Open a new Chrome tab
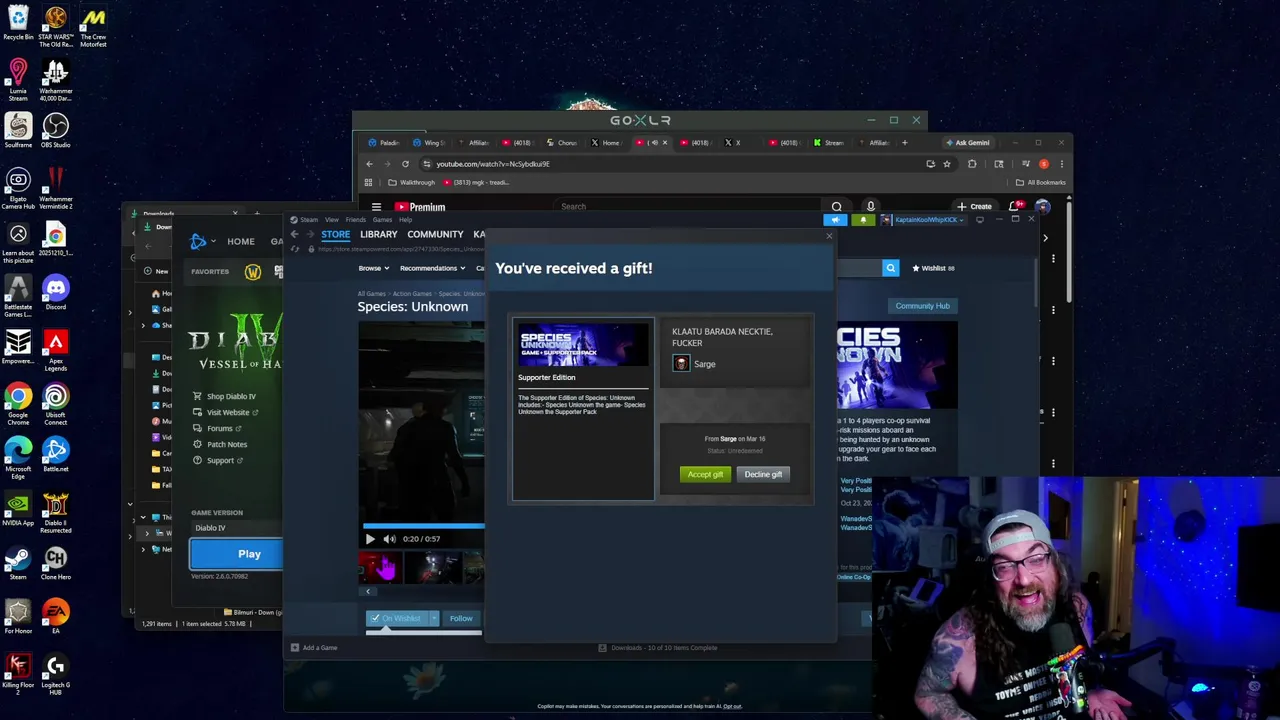The height and width of the screenshot is (720, 1280). [x=904, y=143]
